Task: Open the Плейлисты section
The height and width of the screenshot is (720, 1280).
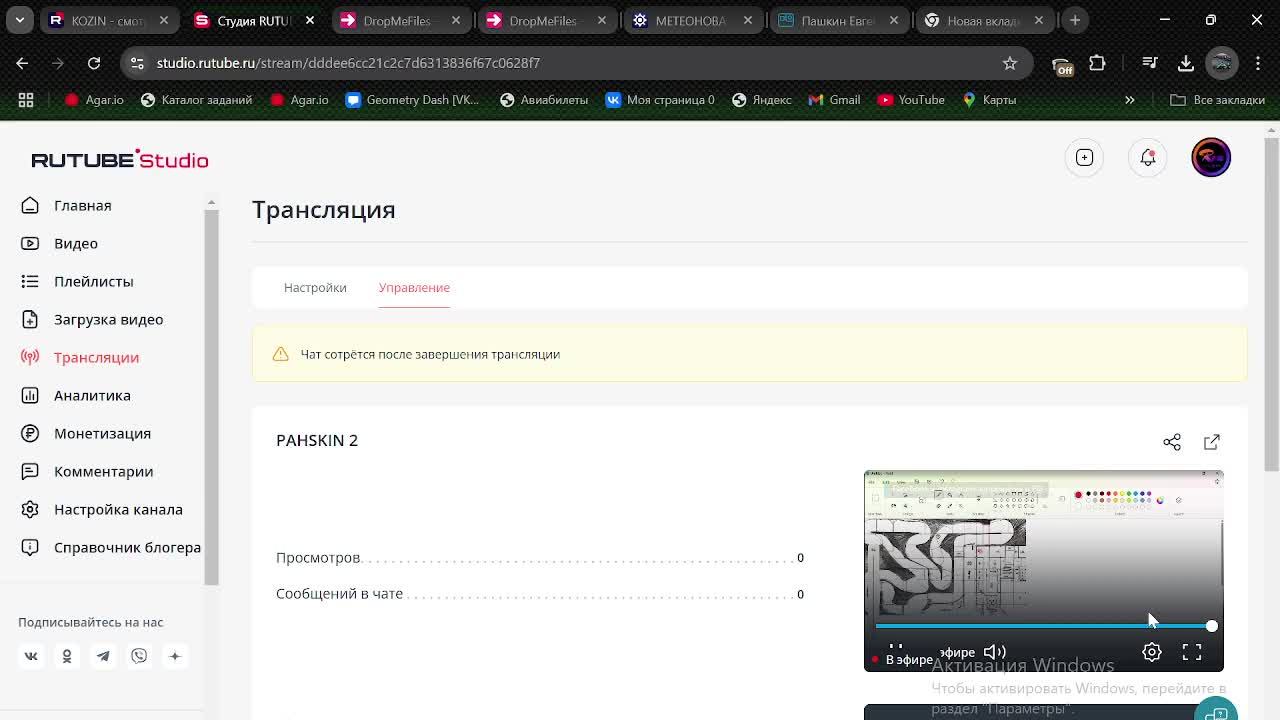Action: point(77,281)
